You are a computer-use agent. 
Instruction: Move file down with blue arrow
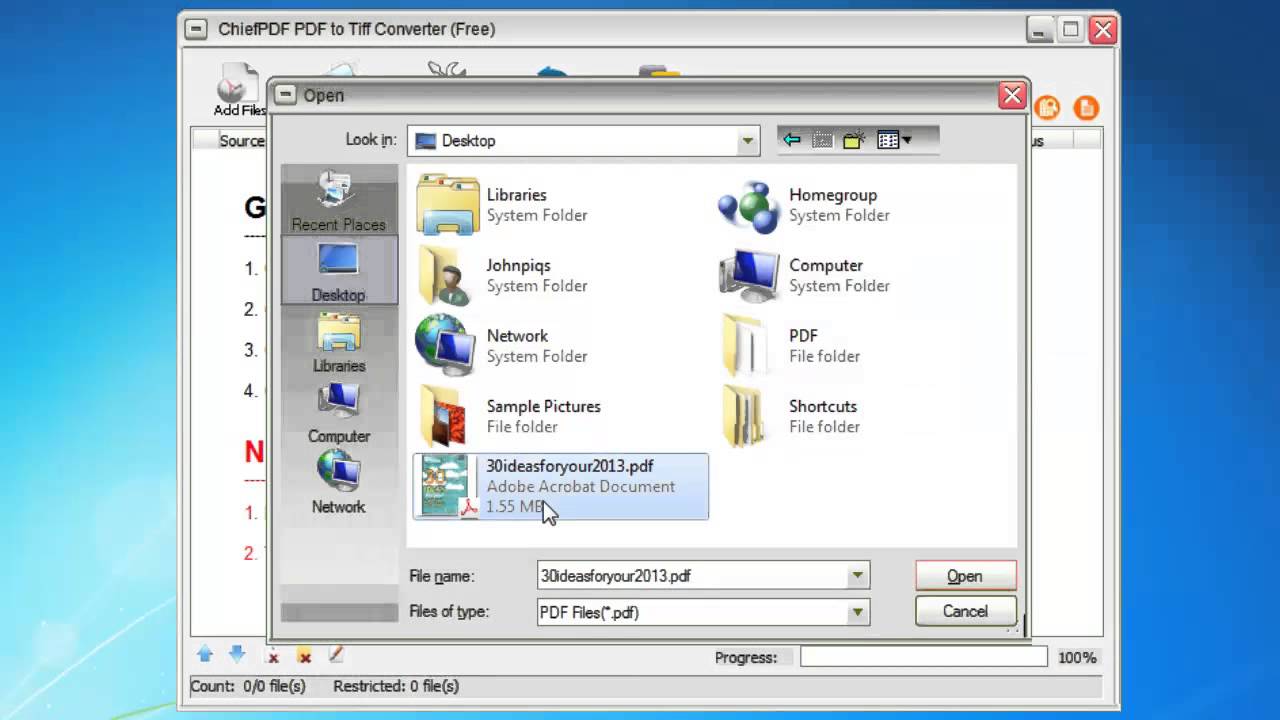(x=237, y=655)
